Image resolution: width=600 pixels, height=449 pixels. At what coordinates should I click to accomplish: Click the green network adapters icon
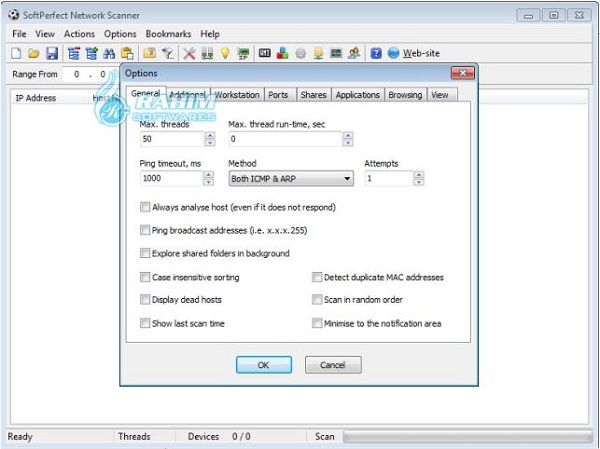pos(207,53)
